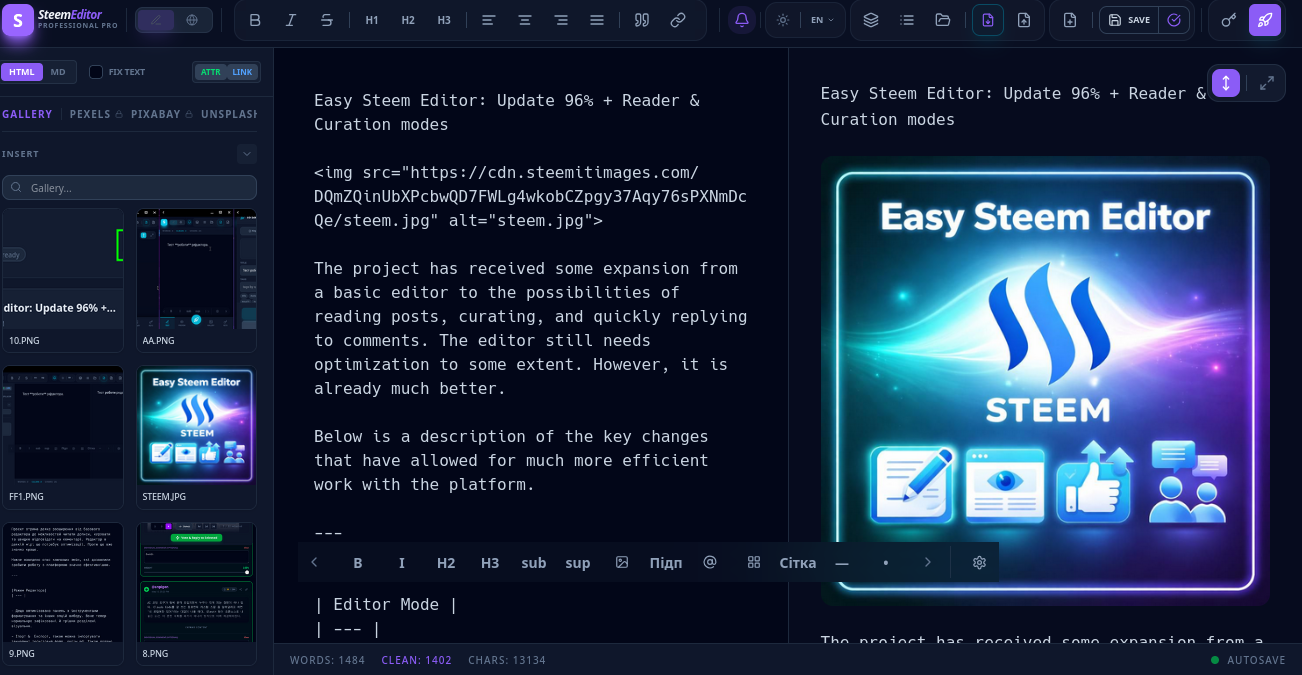Insert a blockquote using the quote icon
Screen dimensions: 1302x675
click(x=642, y=20)
